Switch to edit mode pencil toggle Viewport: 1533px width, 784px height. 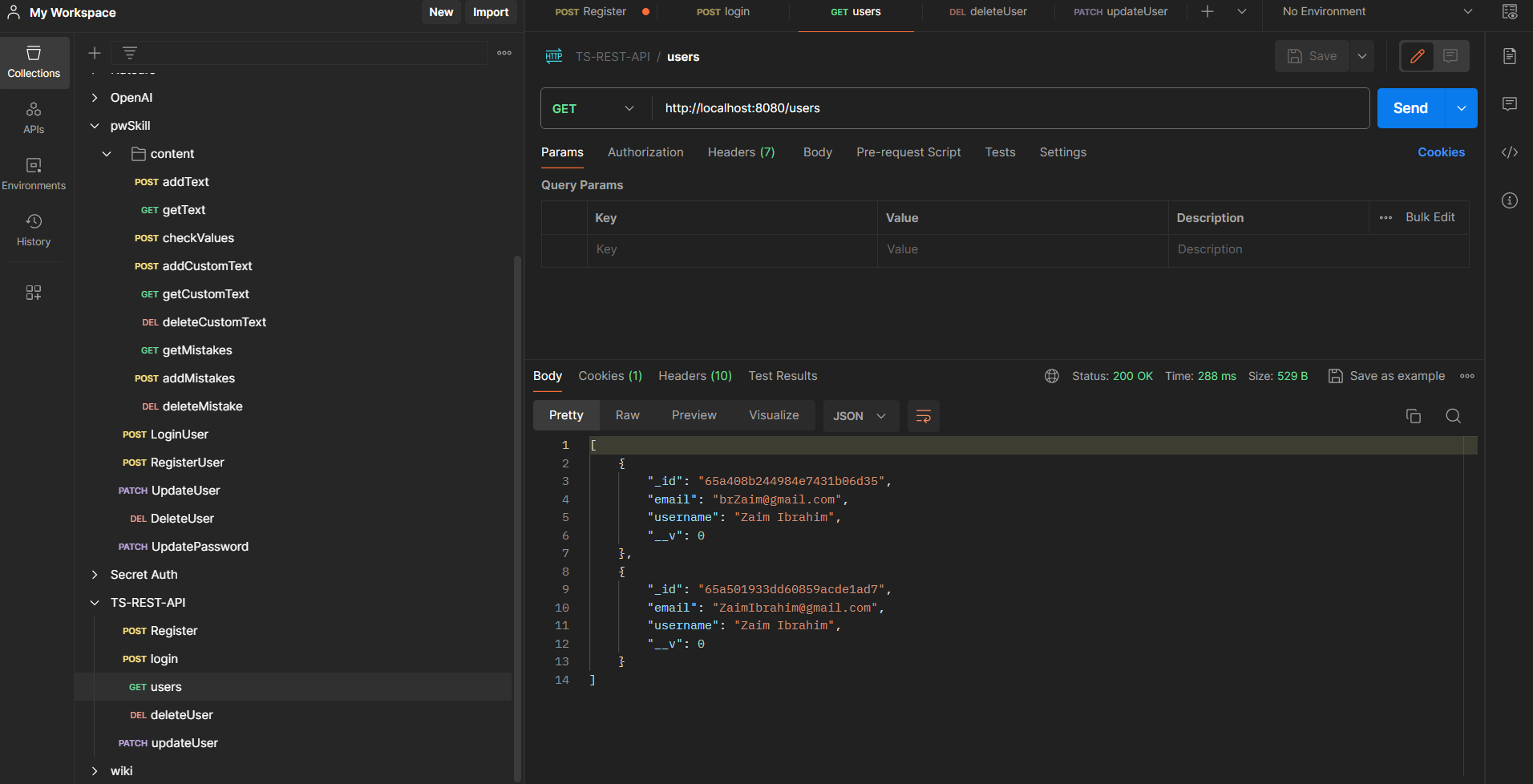1417,56
